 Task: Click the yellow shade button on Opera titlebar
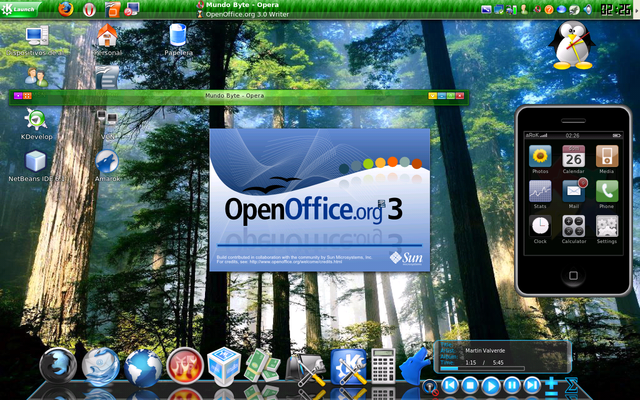(433, 96)
